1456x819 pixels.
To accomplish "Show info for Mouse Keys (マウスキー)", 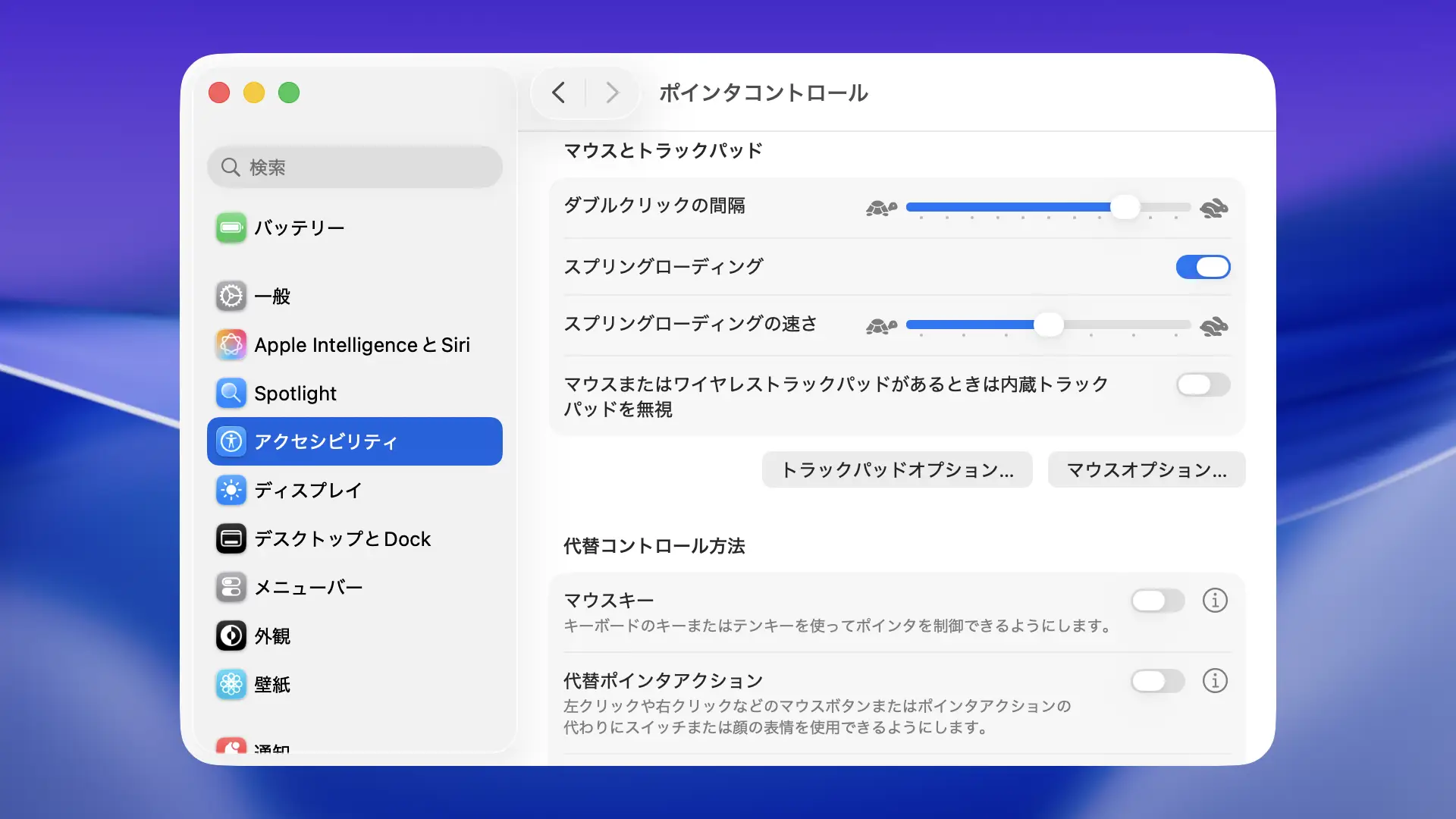I will (x=1215, y=601).
